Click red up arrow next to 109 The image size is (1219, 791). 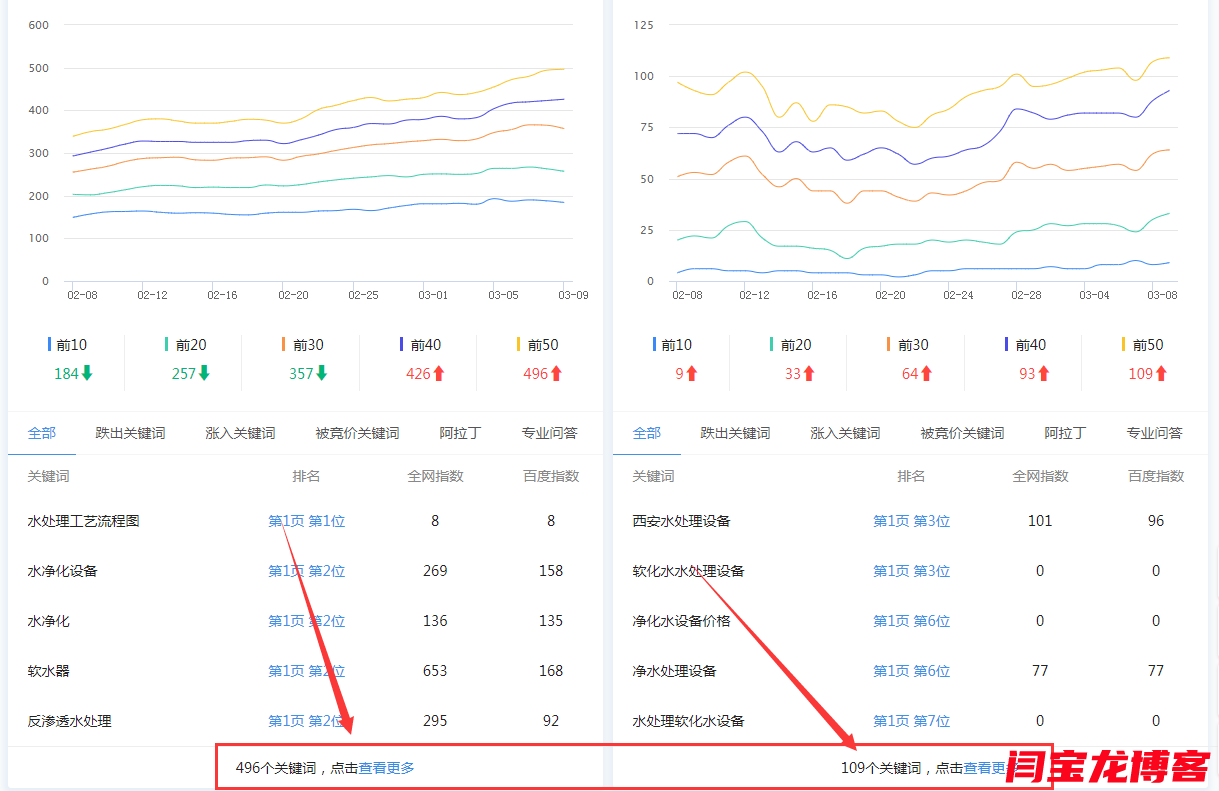click(x=1161, y=373)
